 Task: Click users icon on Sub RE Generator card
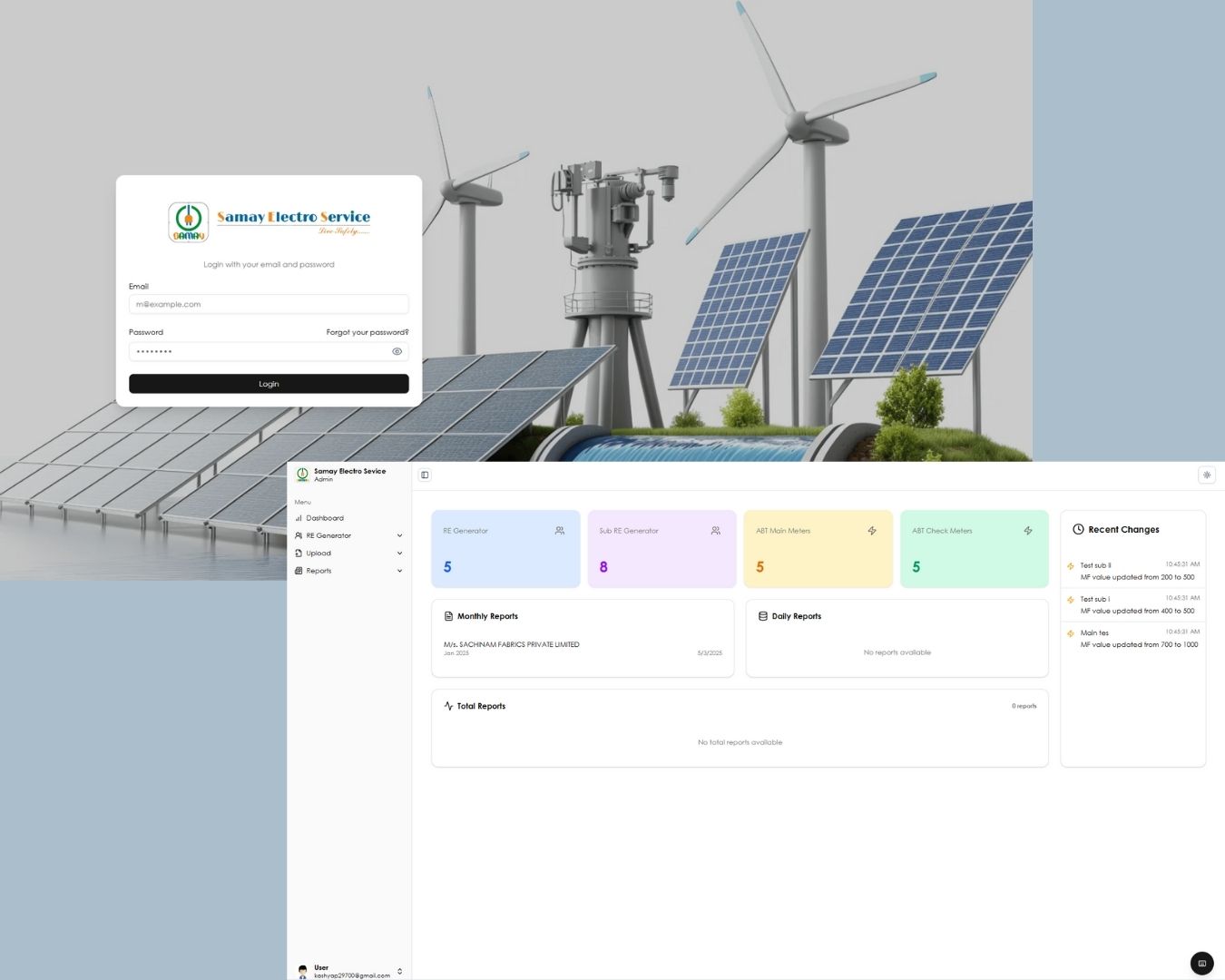[x=716, y=531]
